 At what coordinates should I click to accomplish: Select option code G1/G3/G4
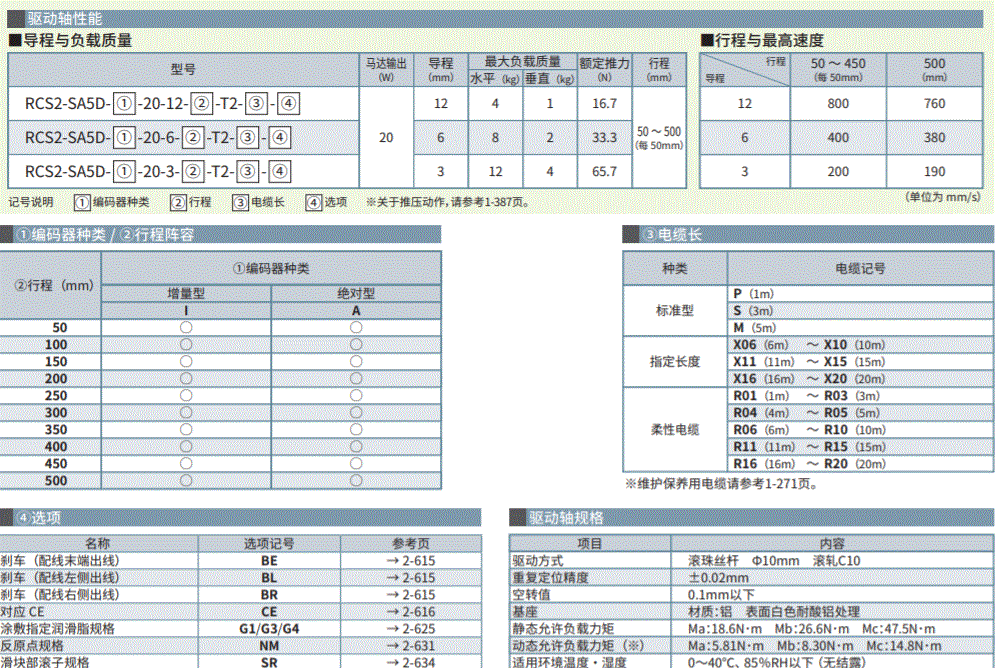(269, 629)
